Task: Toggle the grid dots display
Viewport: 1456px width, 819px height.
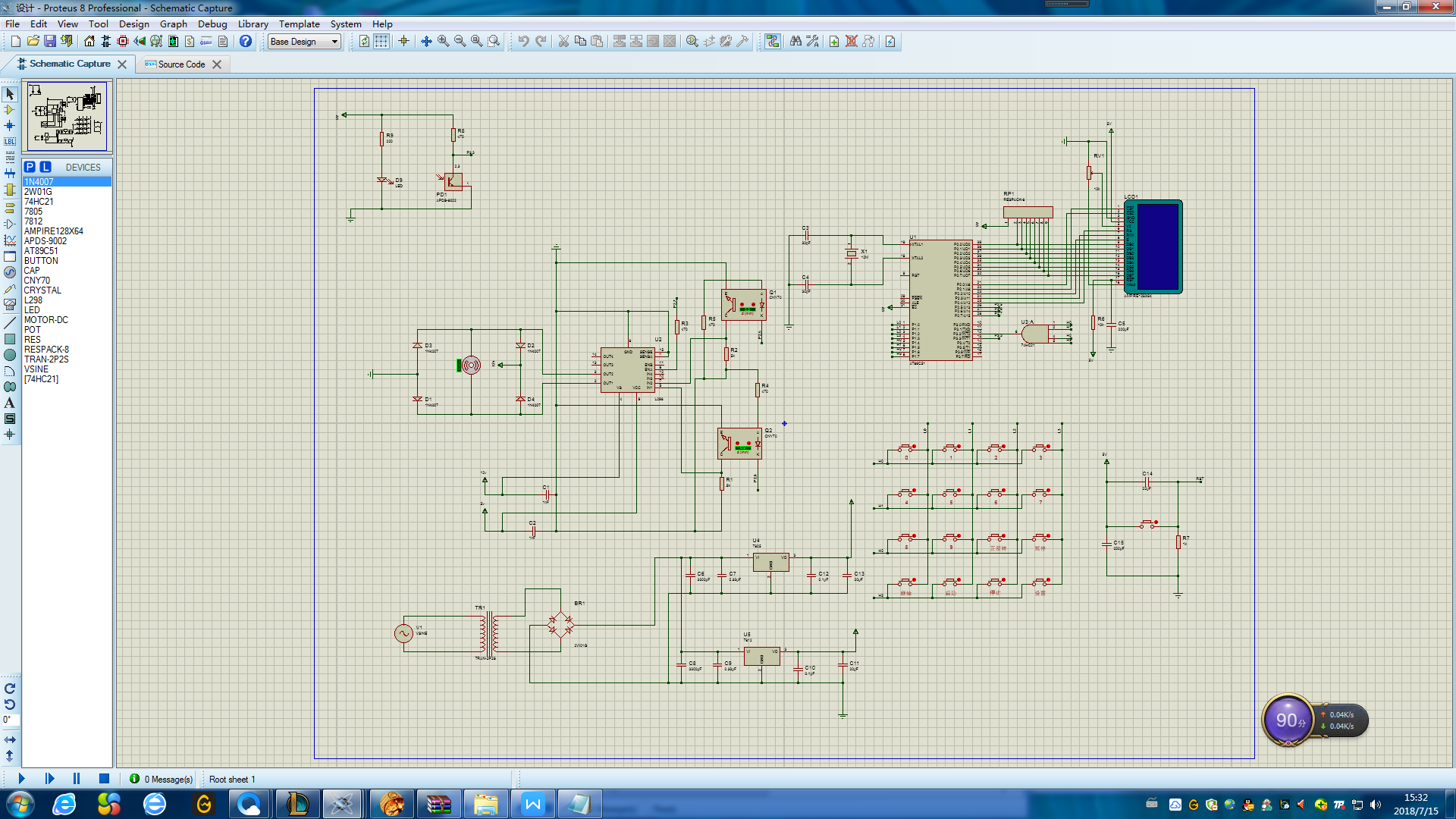Action: click(381, 42)
